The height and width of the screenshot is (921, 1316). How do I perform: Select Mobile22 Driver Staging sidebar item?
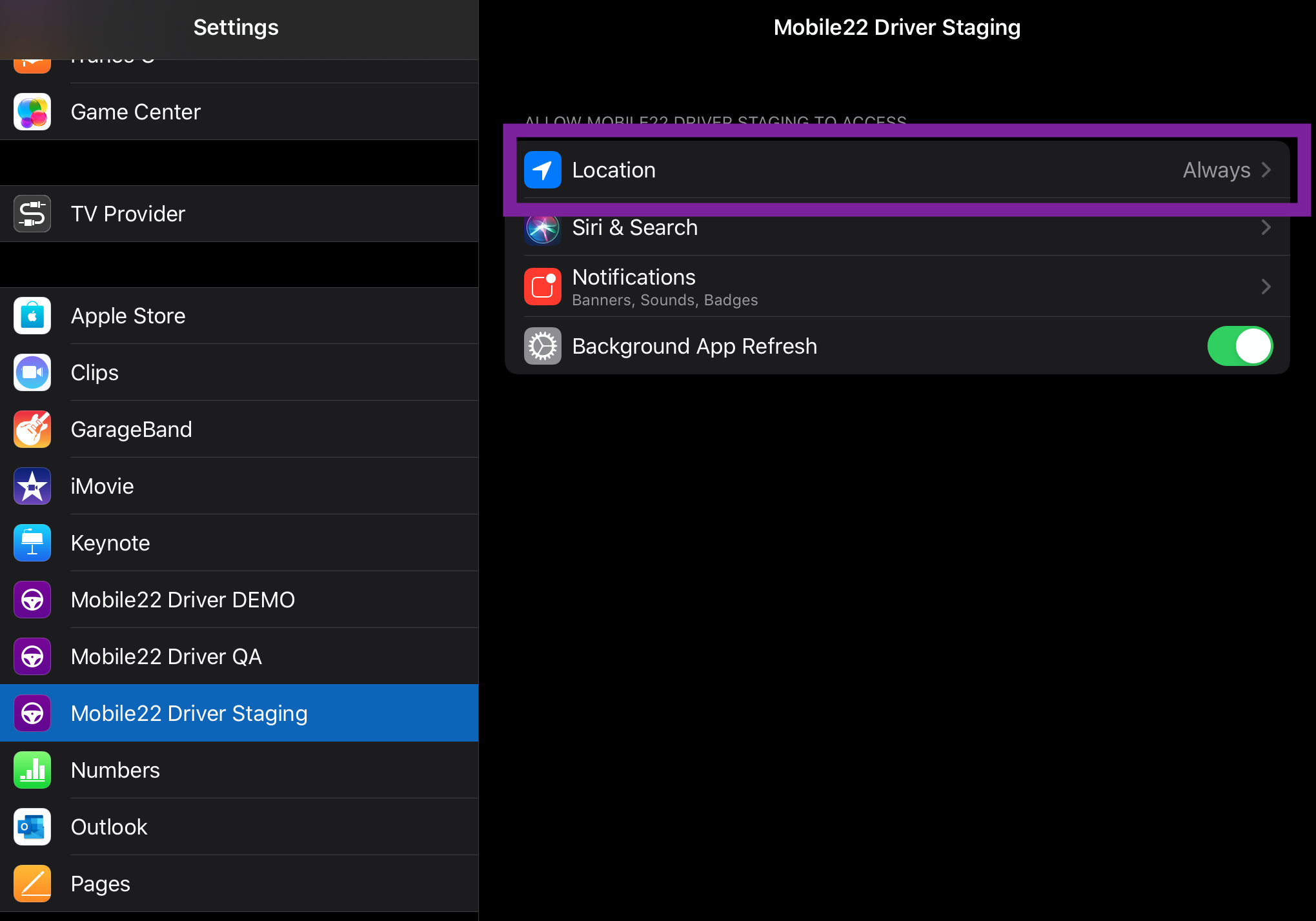pyautogui.click(x=189, y=713)
